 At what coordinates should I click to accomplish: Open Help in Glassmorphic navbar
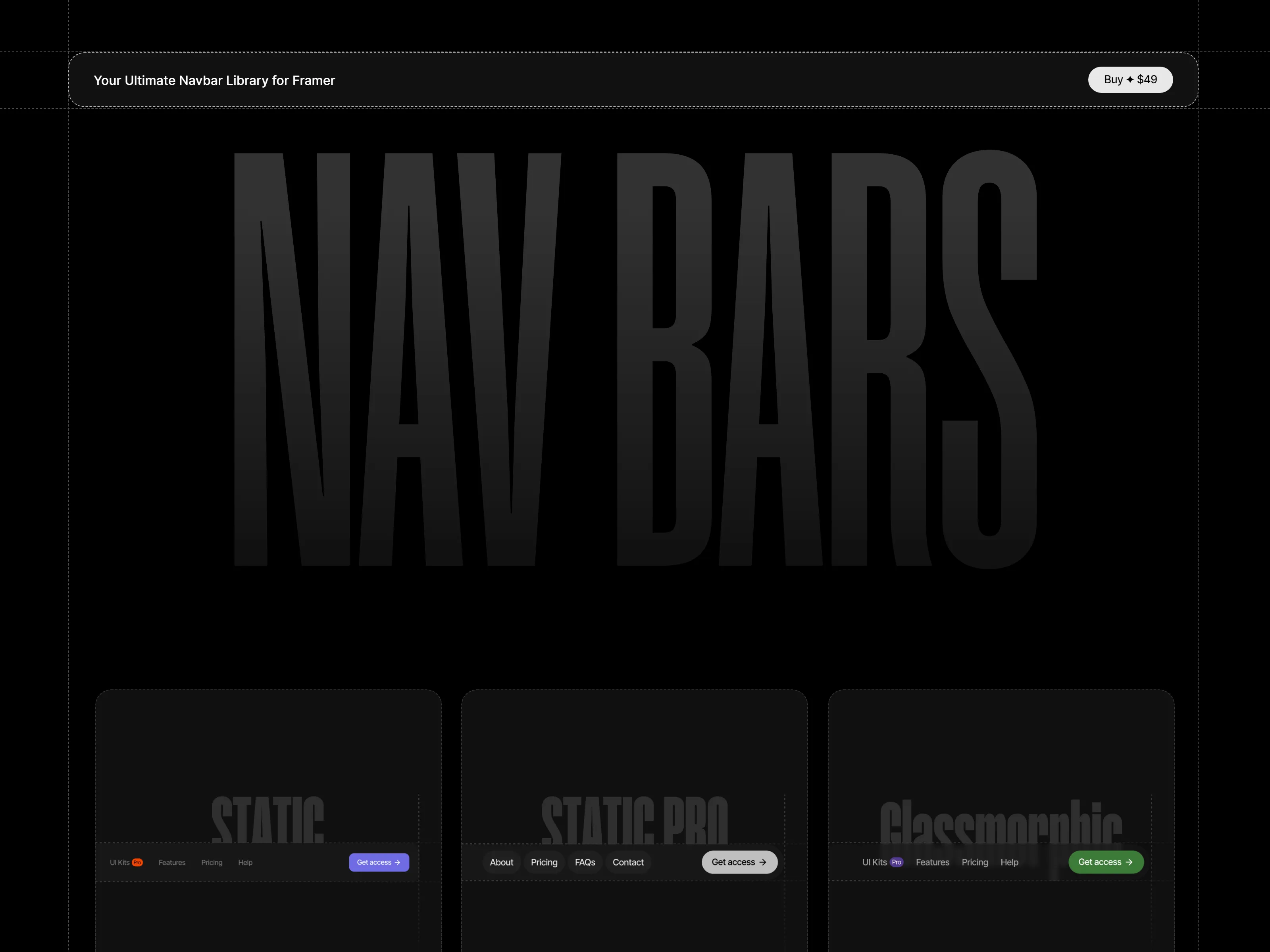(x=1009, y=862)
